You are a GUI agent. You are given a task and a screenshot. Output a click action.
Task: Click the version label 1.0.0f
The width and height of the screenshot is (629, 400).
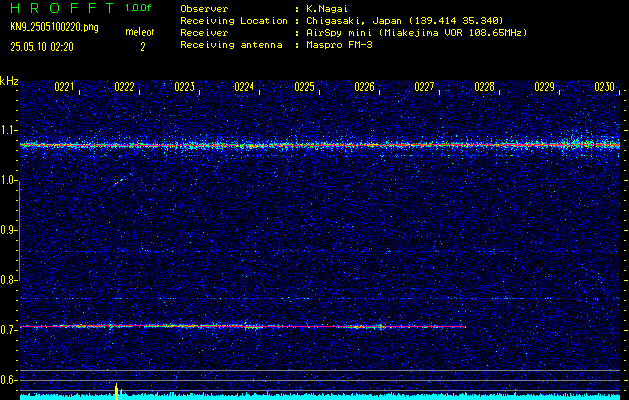(138, 8)
